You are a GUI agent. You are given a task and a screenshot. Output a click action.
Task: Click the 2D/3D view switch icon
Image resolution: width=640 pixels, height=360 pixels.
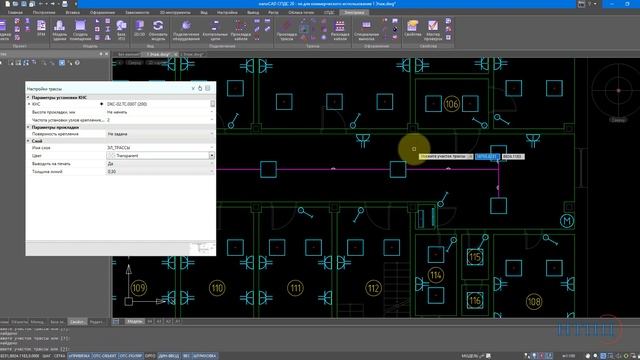coord(139,29)
